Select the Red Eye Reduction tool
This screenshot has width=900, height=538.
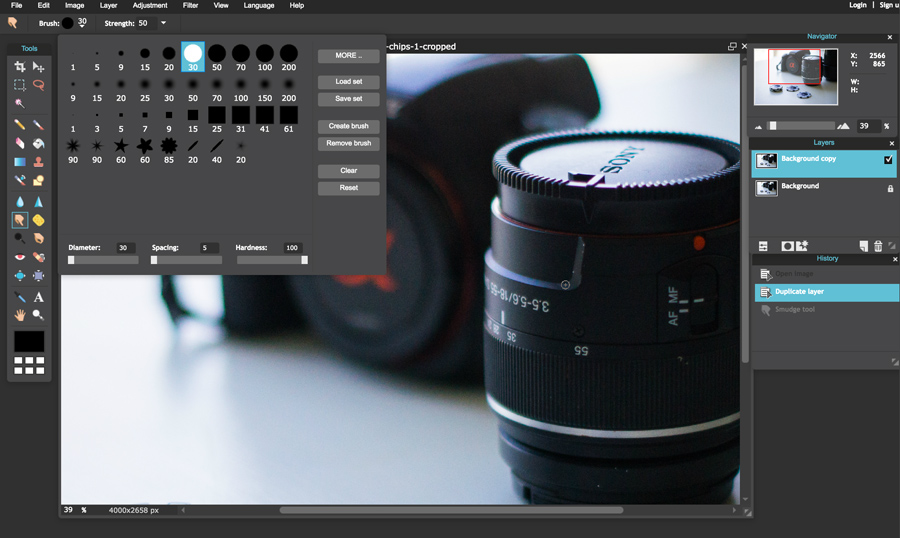[x=20, y=257]
